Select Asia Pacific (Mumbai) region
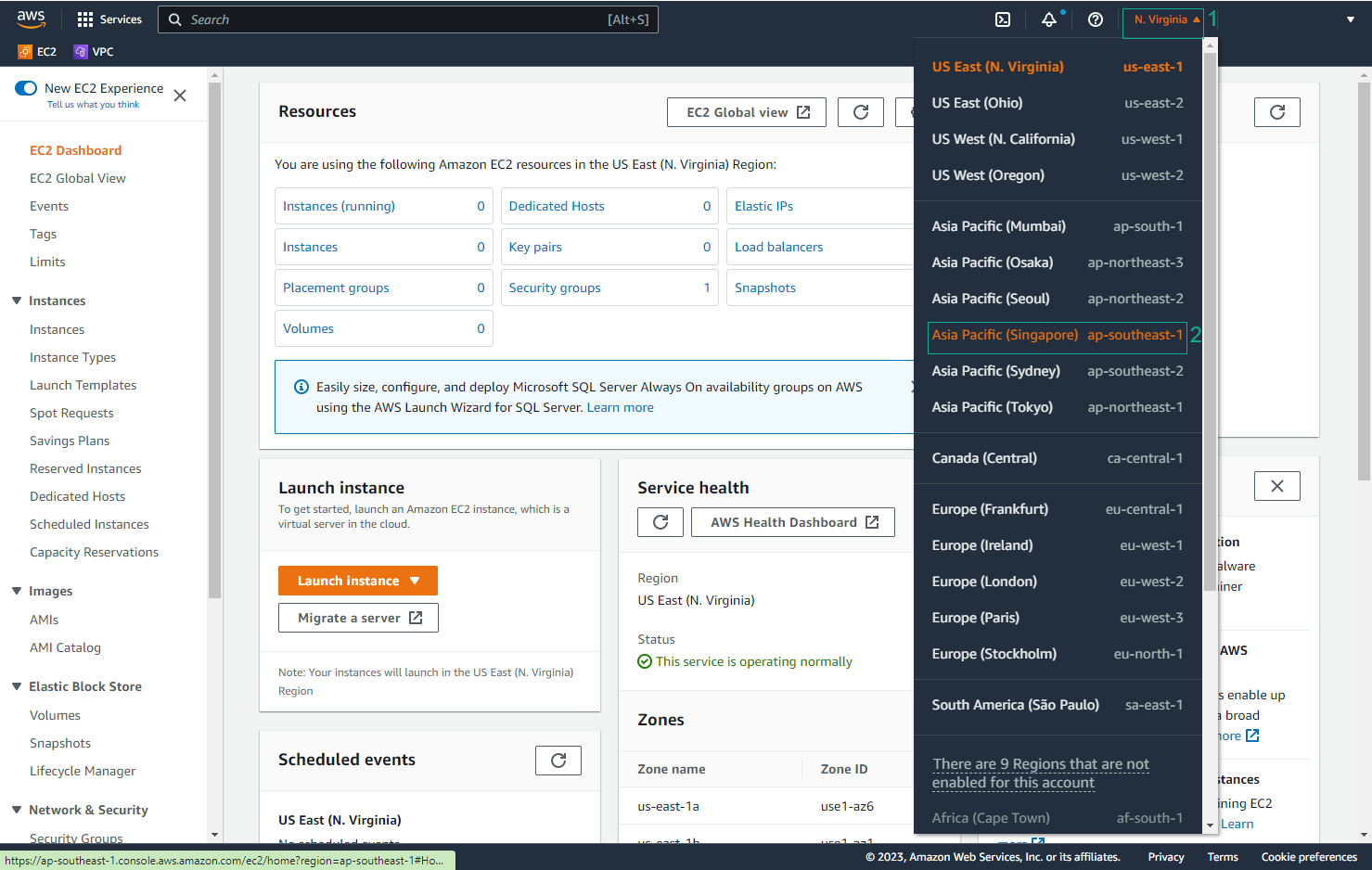This screenshot has width=1372, height=870. click(1058, 226)
